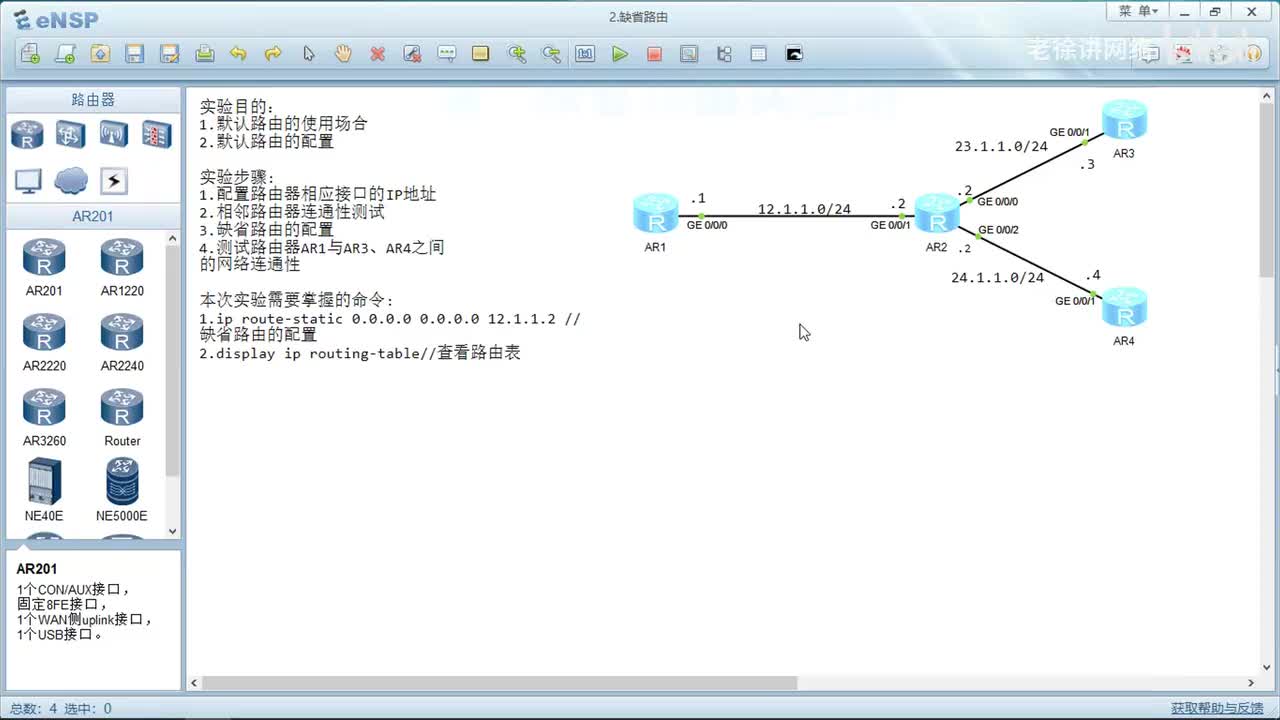The image size is (1280, 720).
Task: Pick the AR2220 router model
Action: (x=44, y=342)
